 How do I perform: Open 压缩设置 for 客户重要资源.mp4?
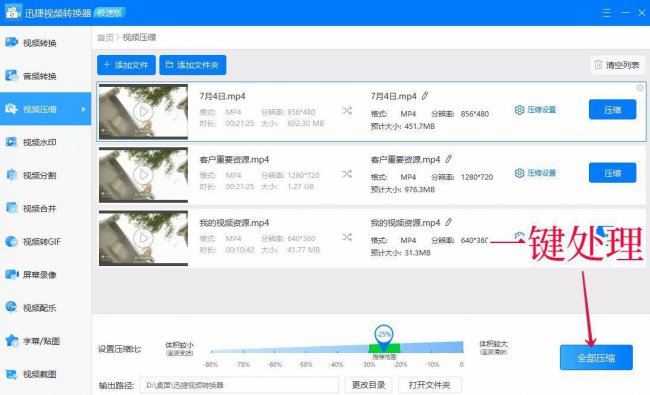[x=535, y=173]
